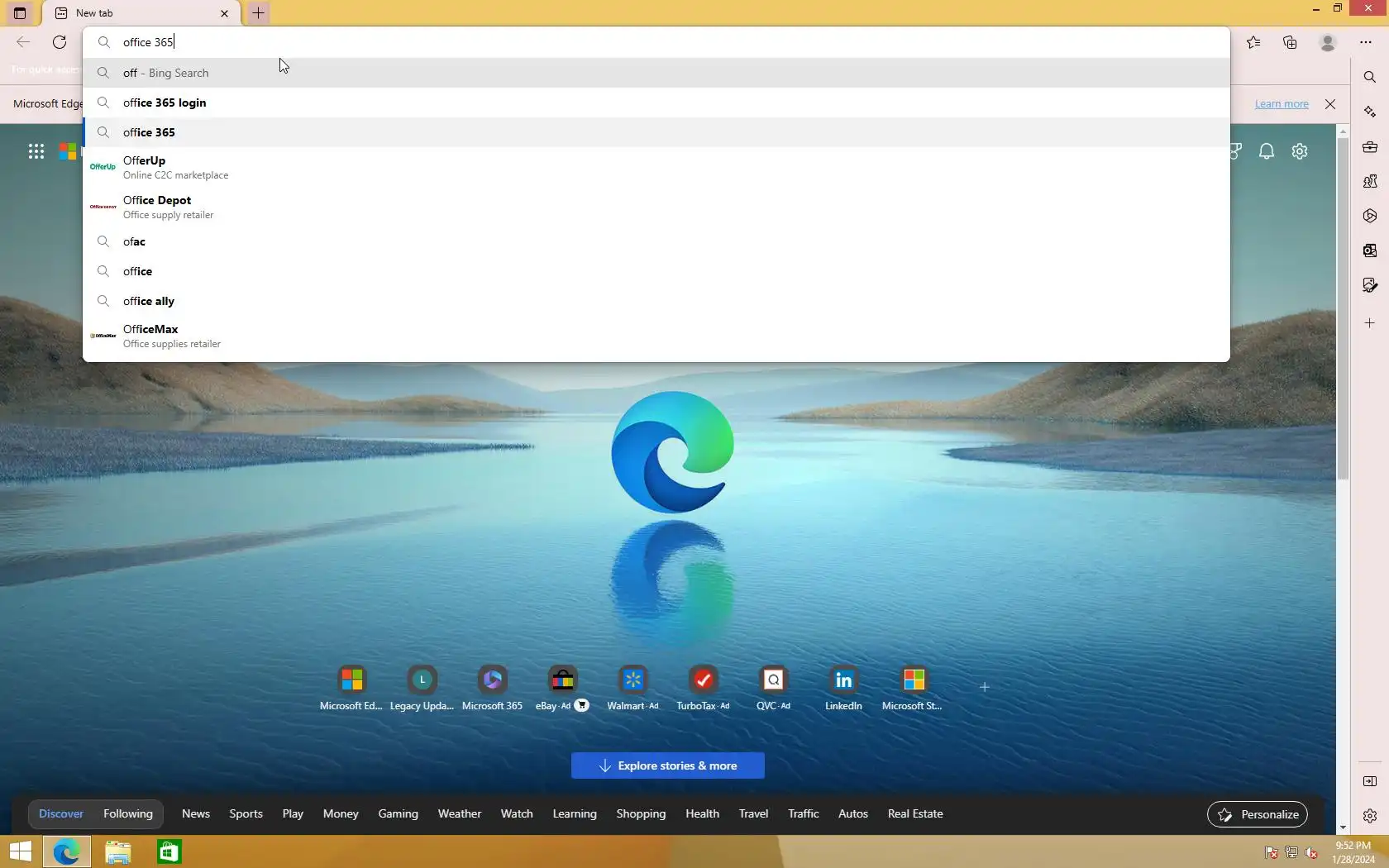1389x868 pixels.
Task: Choose the 'ofac' suggestion
Action: pyautogui.click(x=656, y=241)
